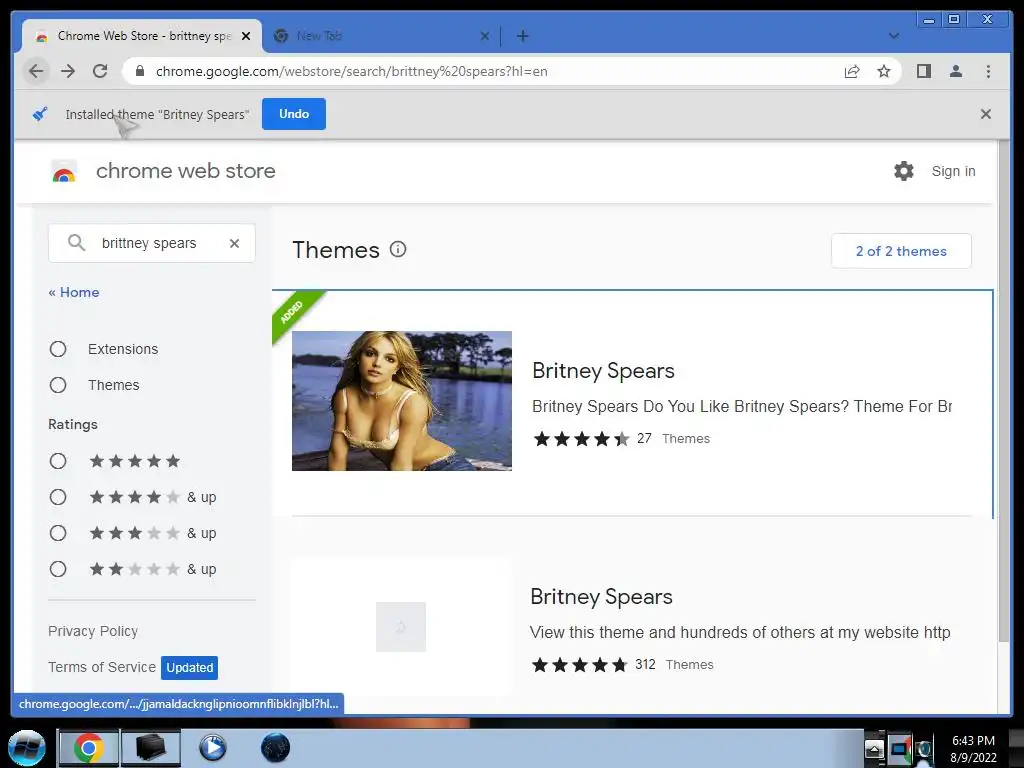Click the address bar URL
Image resolution: width=1024 pixels, height=768 pixels.
click(x=351, y=71)
